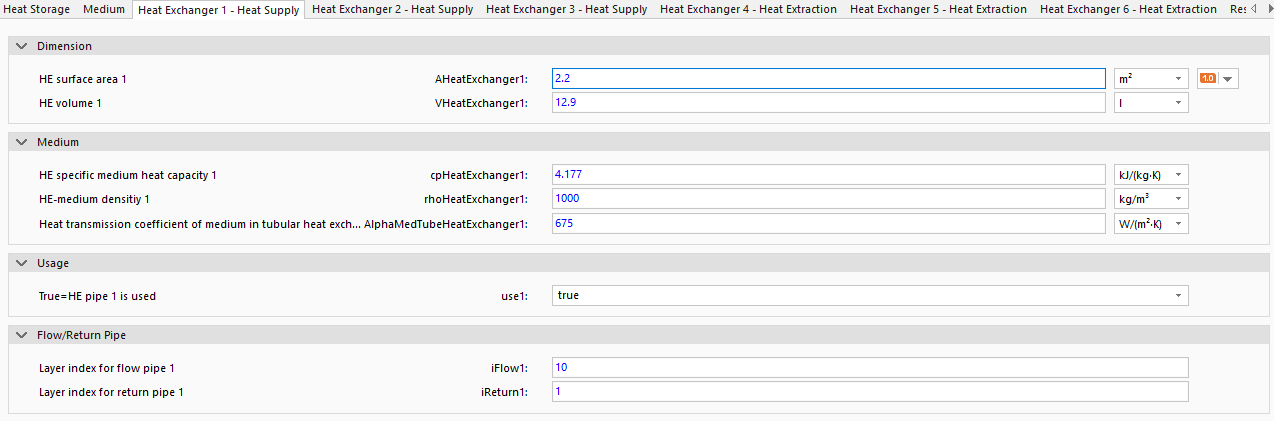Viewport: 1274px width, 421px height.
Task: Click 'Layer index for return pipe 1' label
Action: (x=111, y=392)
